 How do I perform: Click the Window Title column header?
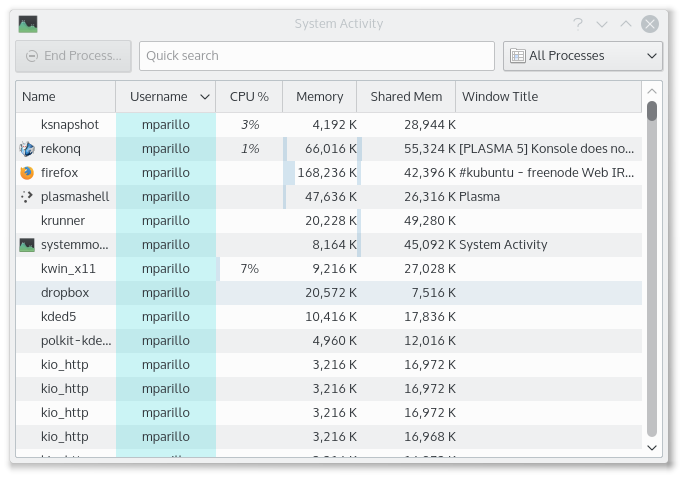tap(548, 97)
